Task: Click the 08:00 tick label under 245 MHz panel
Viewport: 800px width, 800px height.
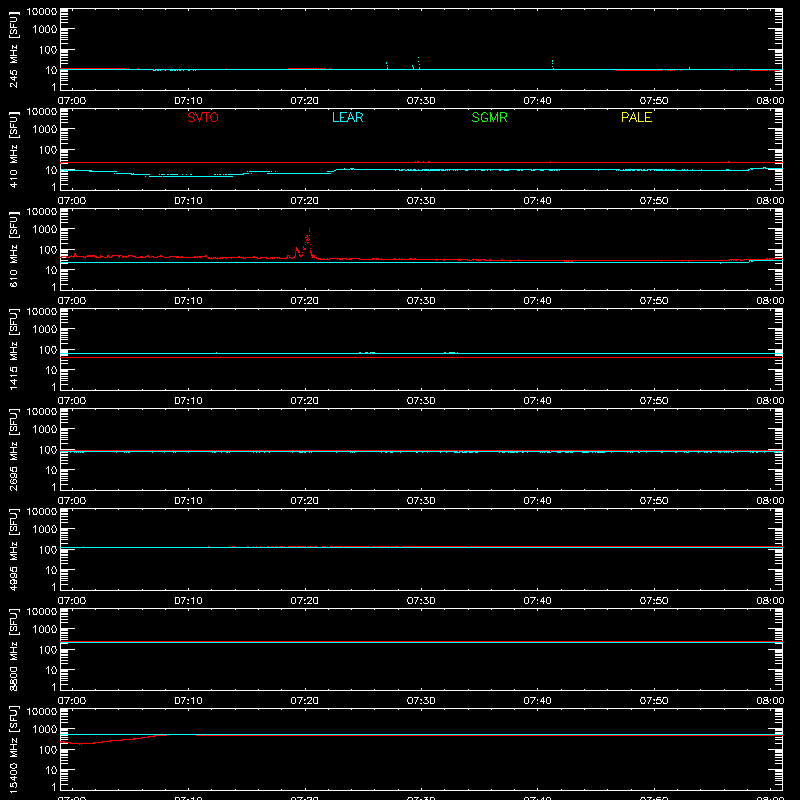Action: [x=770, y=101]
